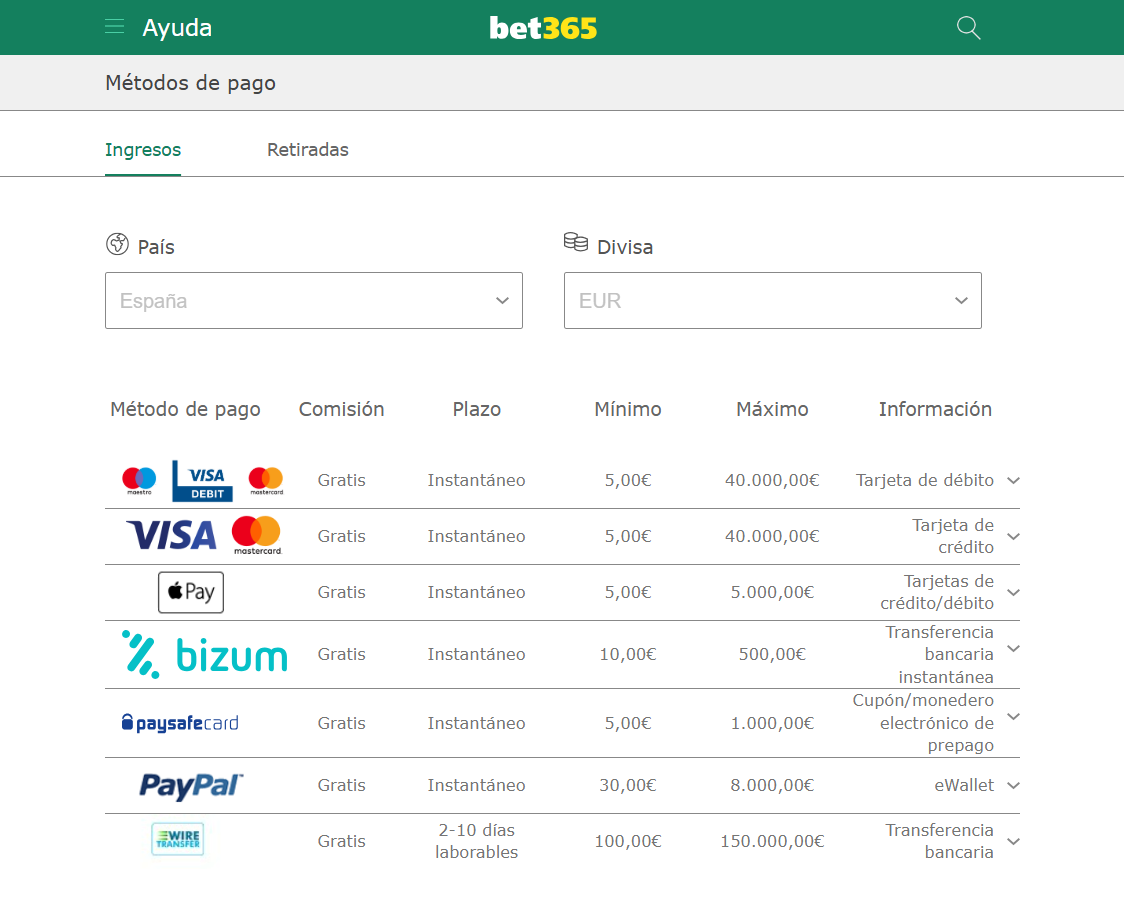
Task: Click the Divisa field label
Action: tap(625, 247)
